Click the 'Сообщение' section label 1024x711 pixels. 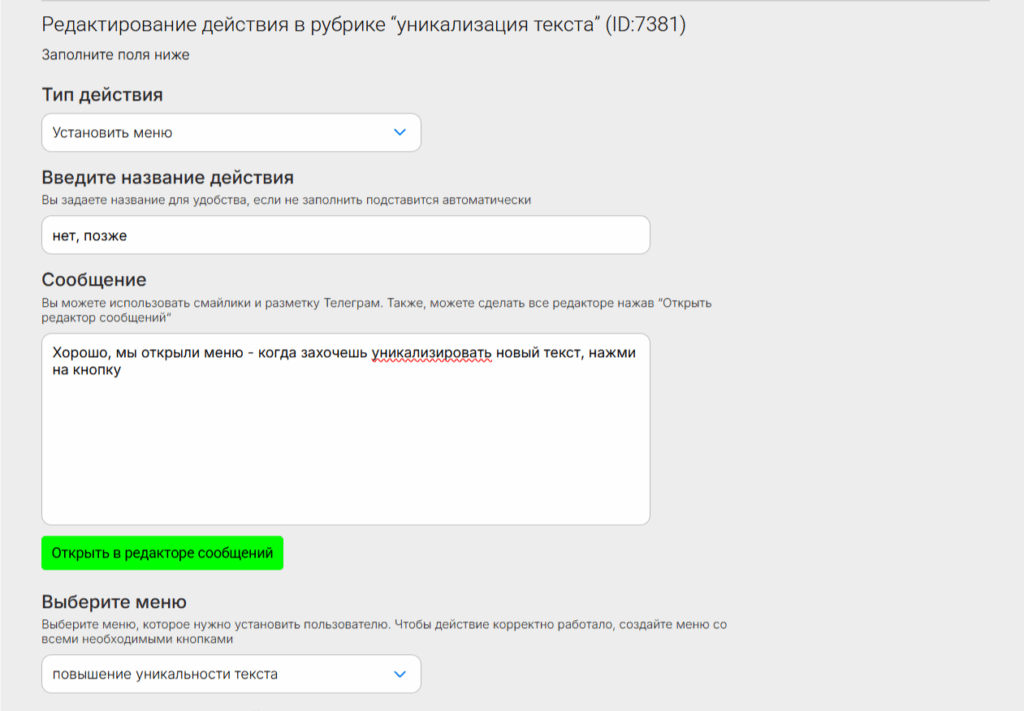point(94,279)
